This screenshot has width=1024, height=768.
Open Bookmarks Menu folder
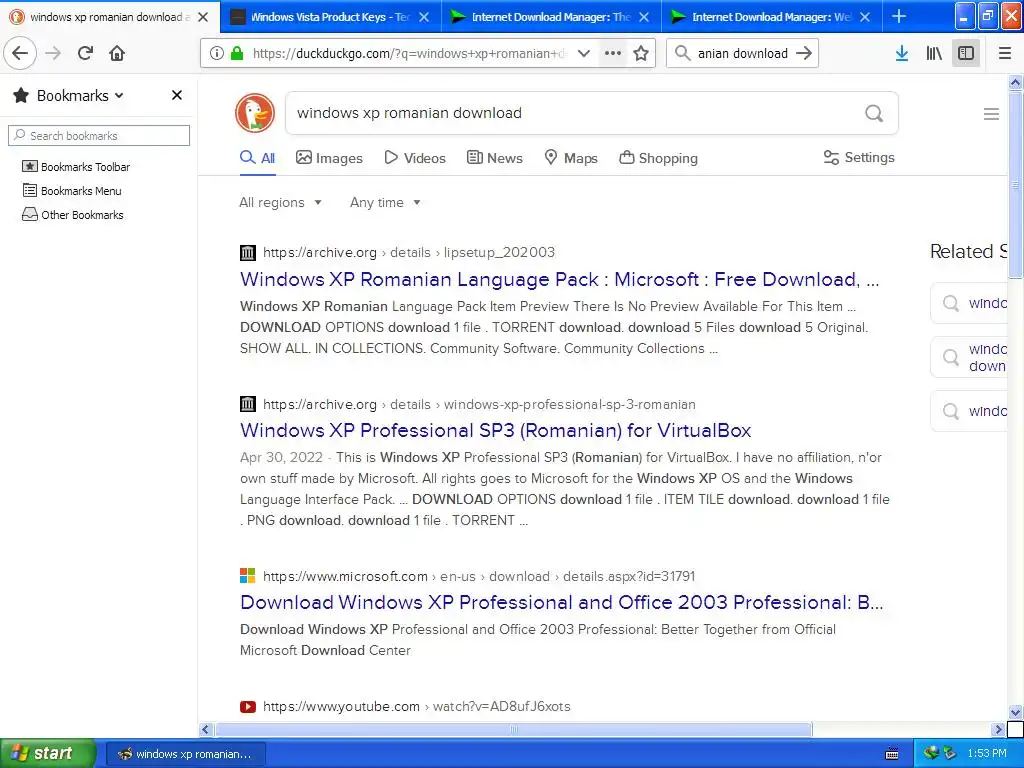72,191
